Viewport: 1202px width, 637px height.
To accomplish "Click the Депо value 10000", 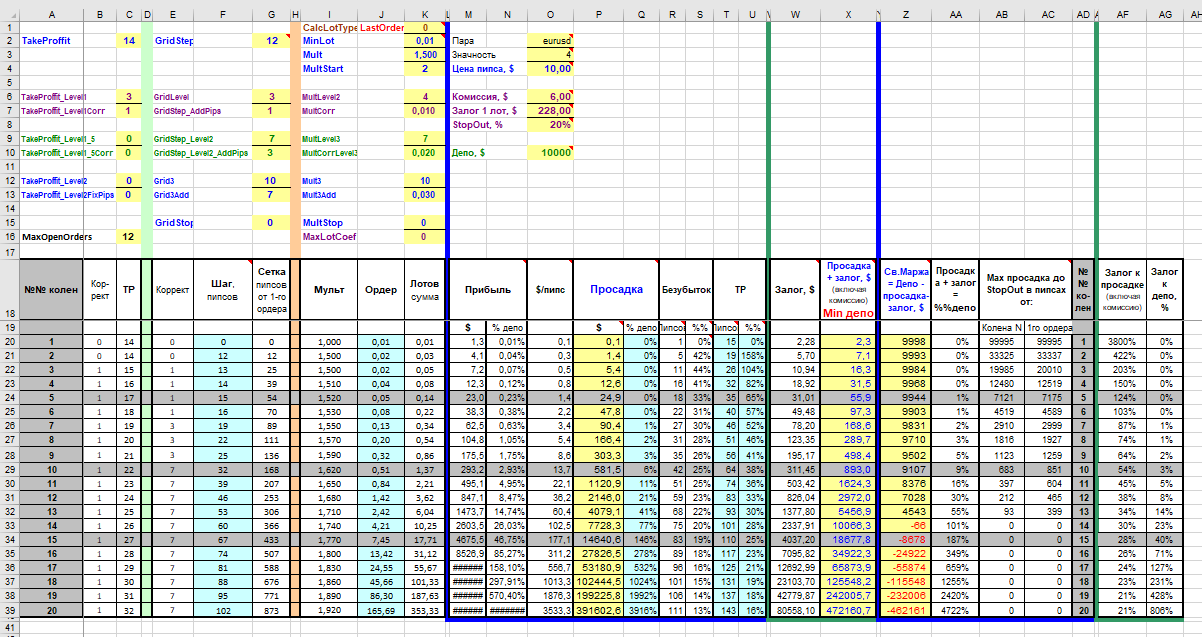I will (550, 153).
